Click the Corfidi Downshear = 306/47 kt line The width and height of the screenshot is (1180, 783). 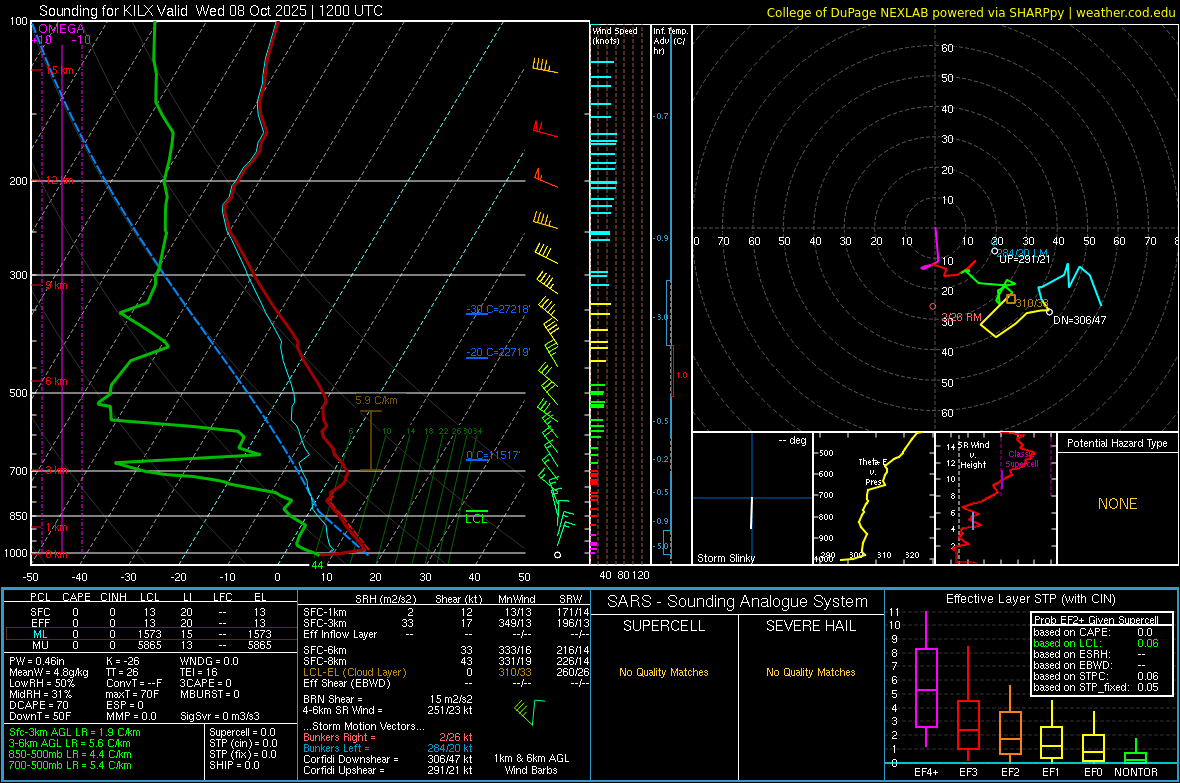(x=388, y=760)
